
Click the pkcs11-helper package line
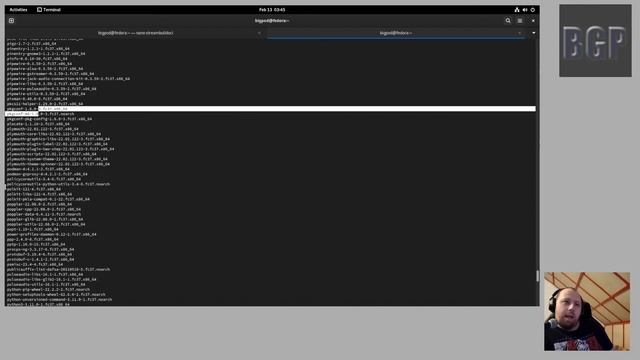(x=45, y=104)
